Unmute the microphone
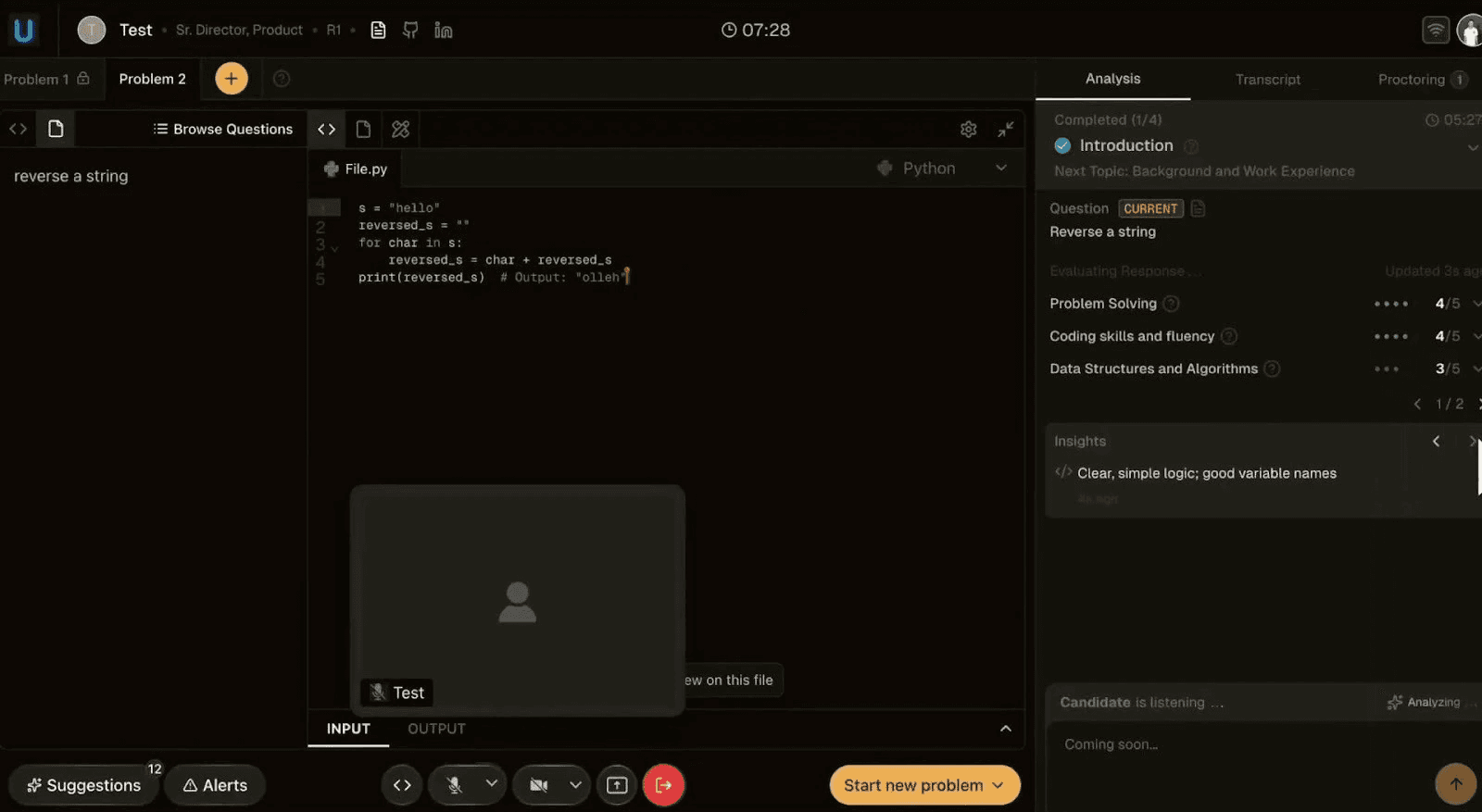This screenshot has width=1482, height=812. click(454, 785)
